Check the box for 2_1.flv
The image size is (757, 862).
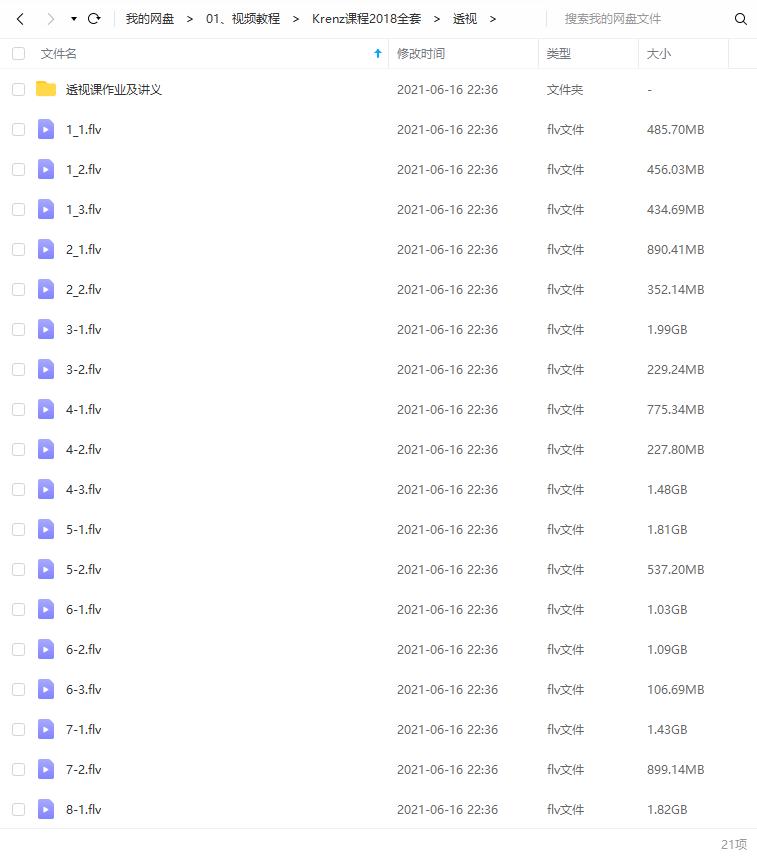tap(19, 250)
